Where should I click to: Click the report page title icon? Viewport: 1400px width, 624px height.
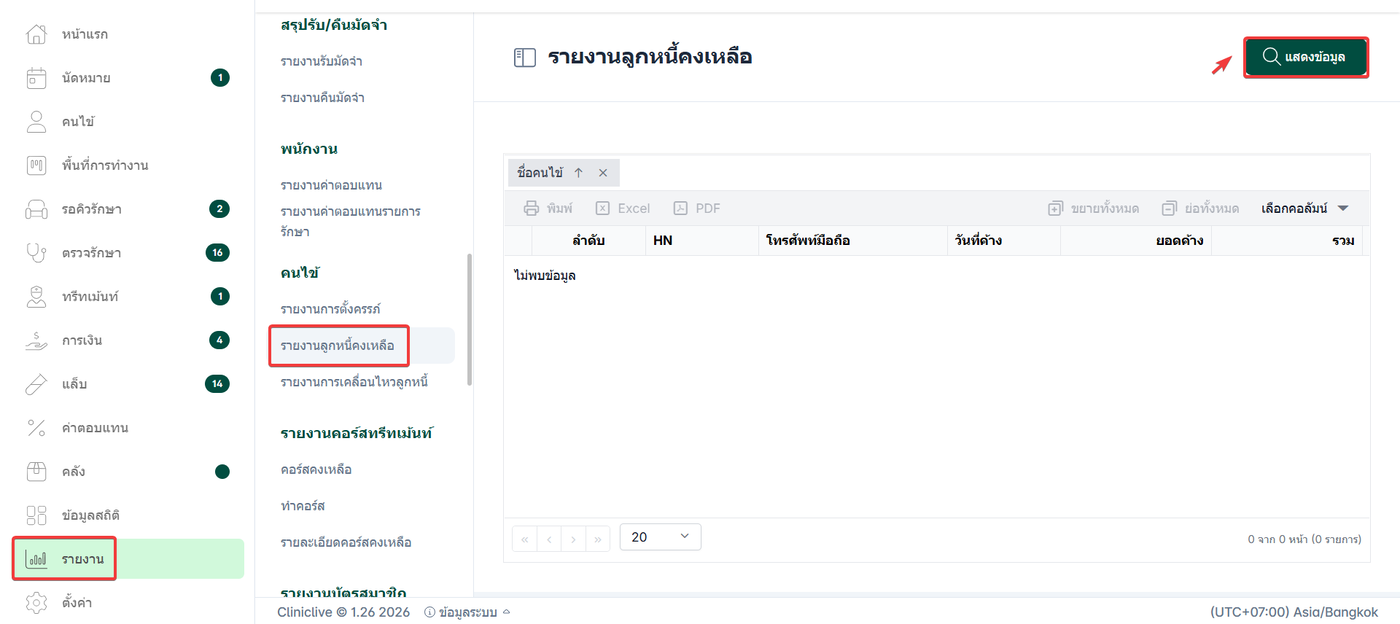525,58
